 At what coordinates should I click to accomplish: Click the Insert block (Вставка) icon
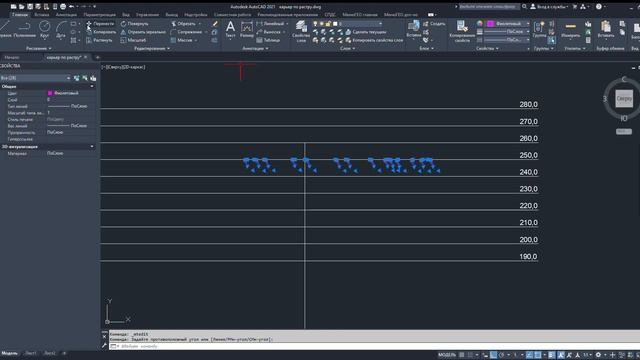click(x=413, y=29)
